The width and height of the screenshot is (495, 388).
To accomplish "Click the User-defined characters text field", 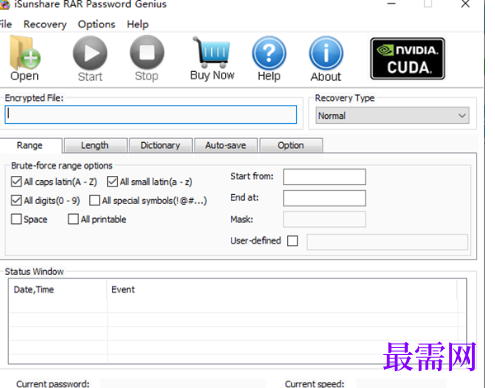I will (x=387, y=242).
